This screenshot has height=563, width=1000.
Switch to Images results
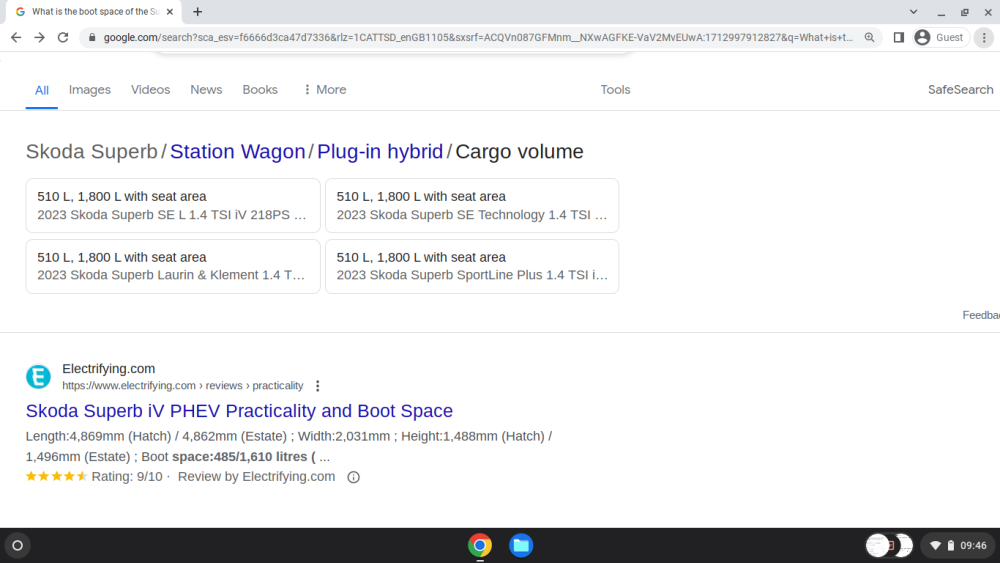click(x=90, y=90)
